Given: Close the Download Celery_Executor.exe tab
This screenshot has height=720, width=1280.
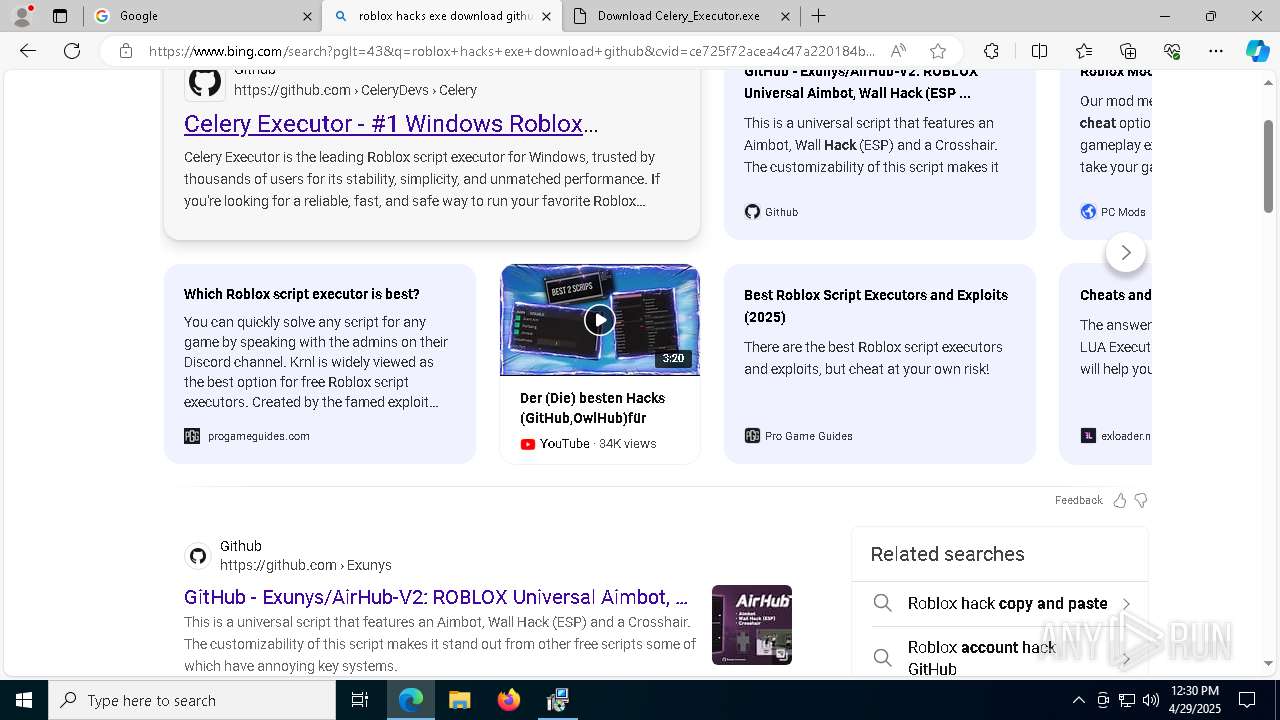Looking at the screenshot, I should 785,16.
